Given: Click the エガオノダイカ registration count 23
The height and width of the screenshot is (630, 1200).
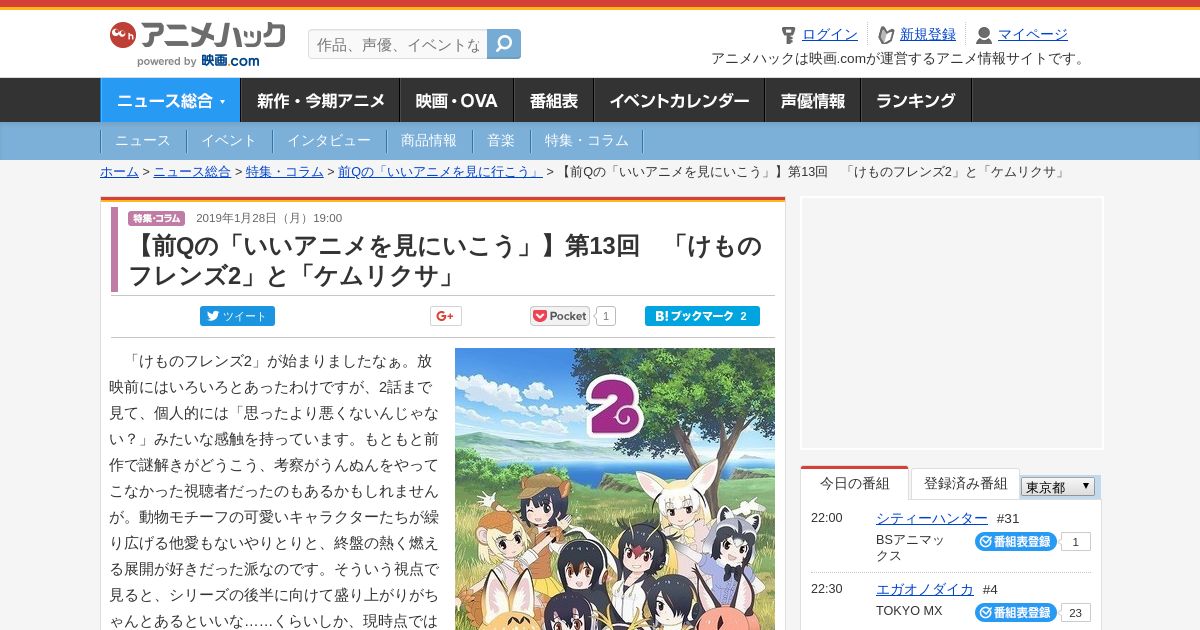Looking at the screenshot, I should pos(1076,613).
